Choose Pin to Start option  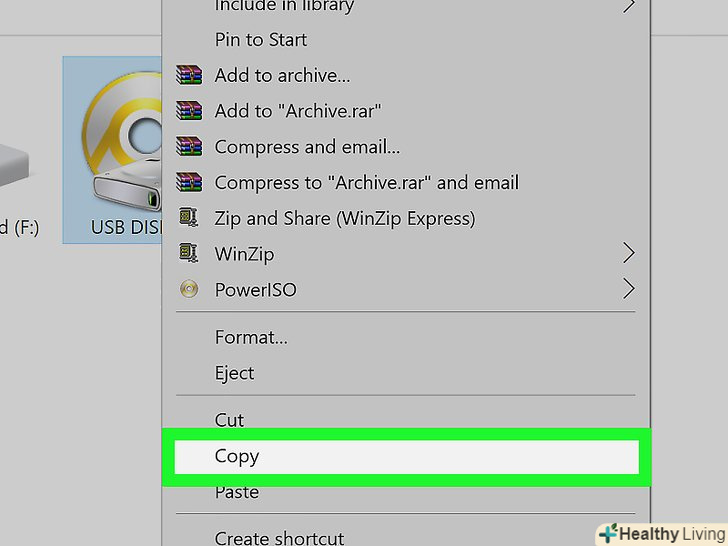click(x=261, y=40)
